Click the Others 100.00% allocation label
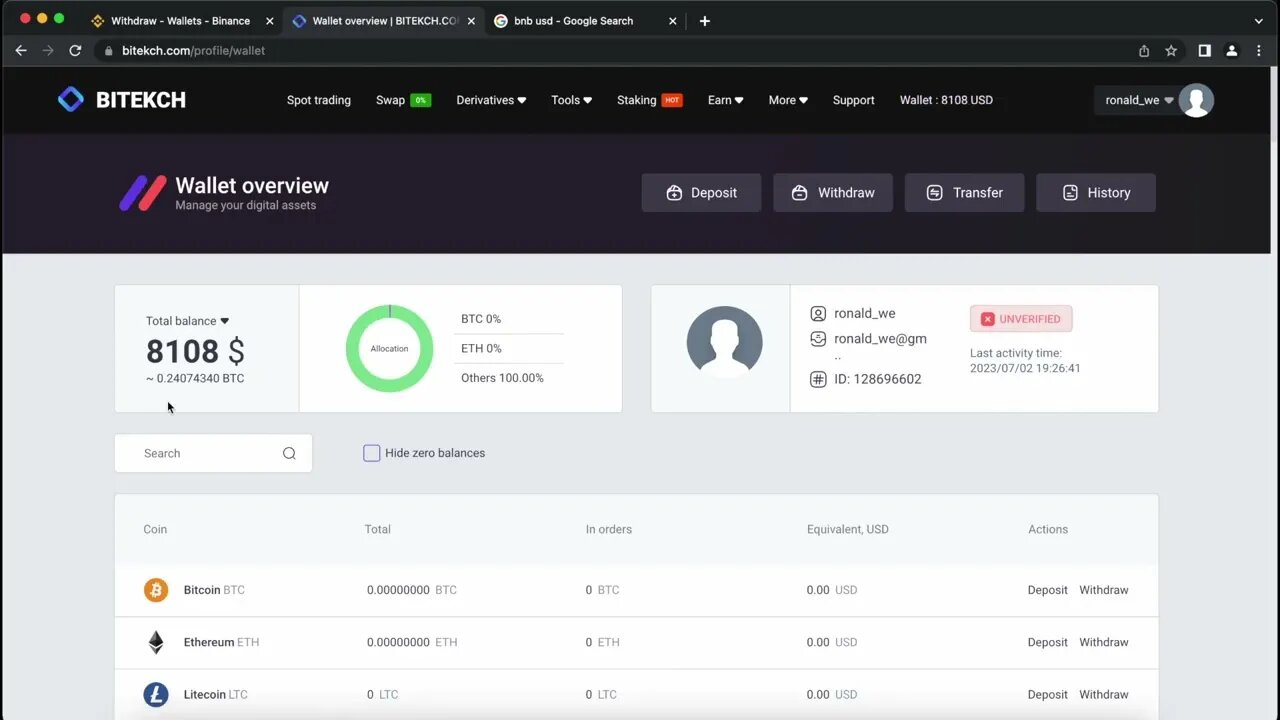 click(502, 378)
